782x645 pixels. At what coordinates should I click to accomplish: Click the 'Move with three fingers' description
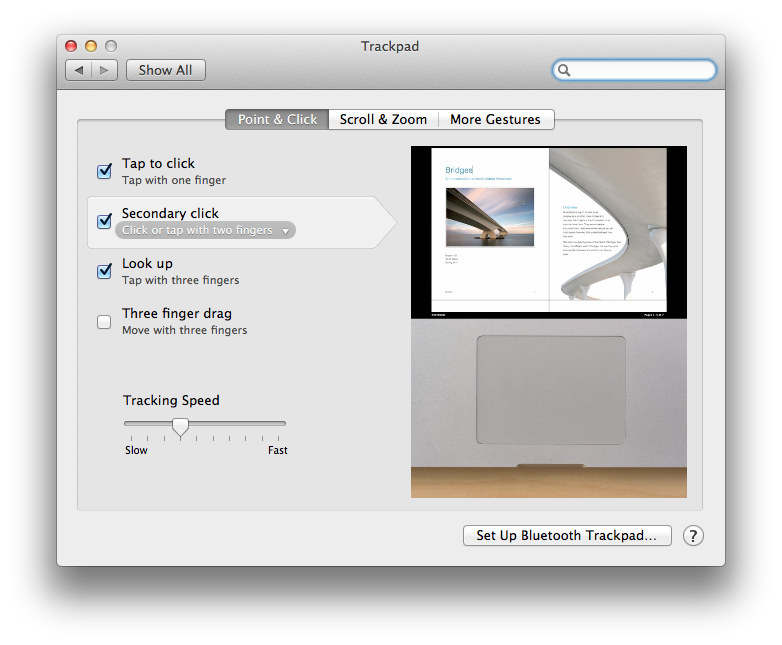[185, 330]
